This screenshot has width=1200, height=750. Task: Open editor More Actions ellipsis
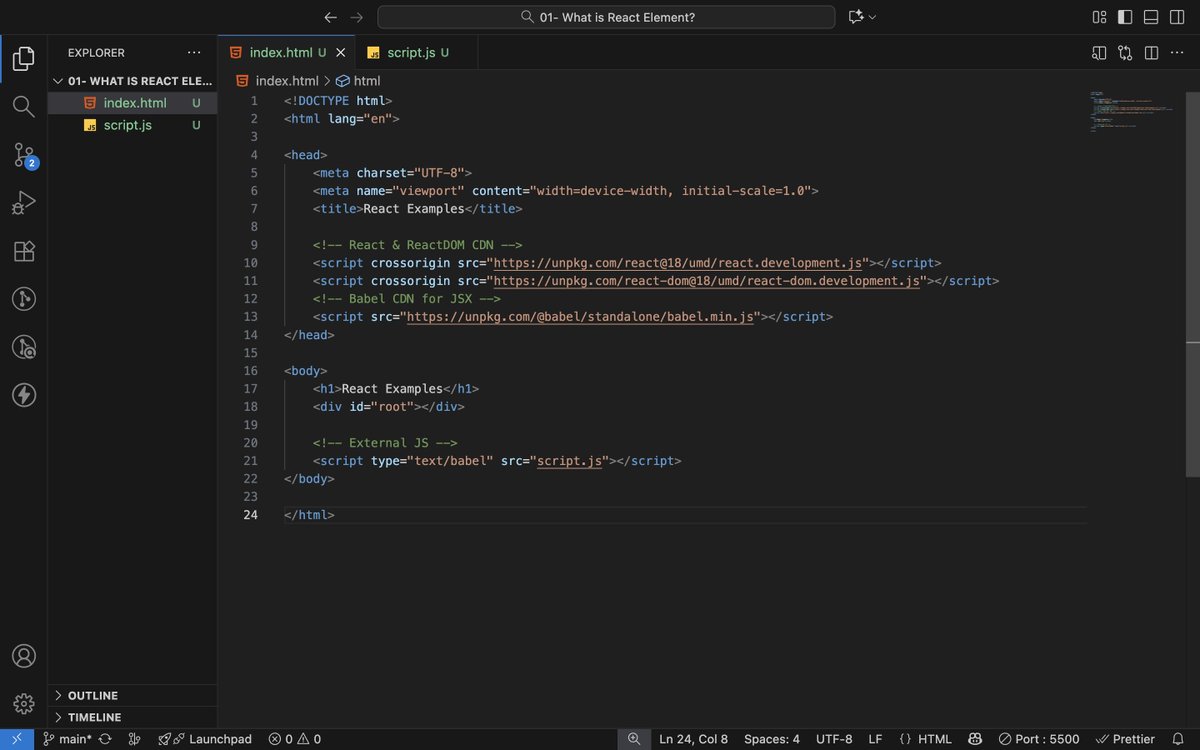(1177, 53)
